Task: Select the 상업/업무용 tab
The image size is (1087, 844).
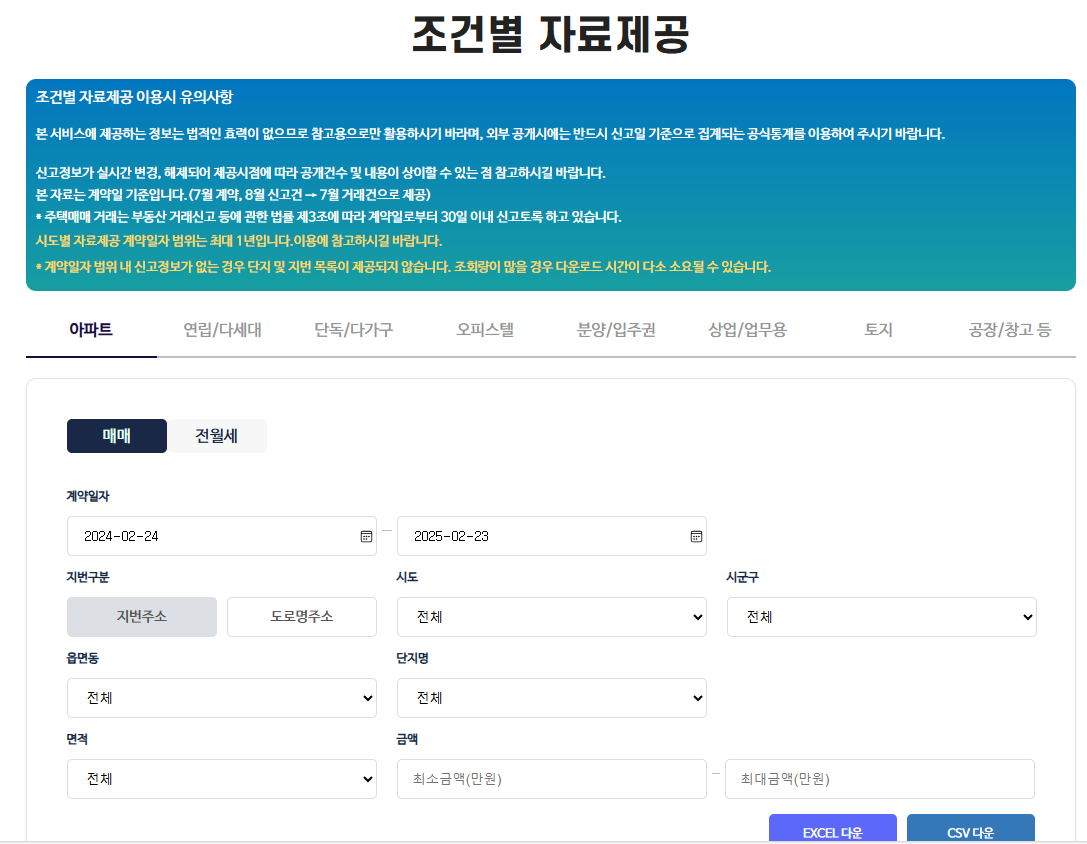Action: pyautogui.click(x=747, y=329)
